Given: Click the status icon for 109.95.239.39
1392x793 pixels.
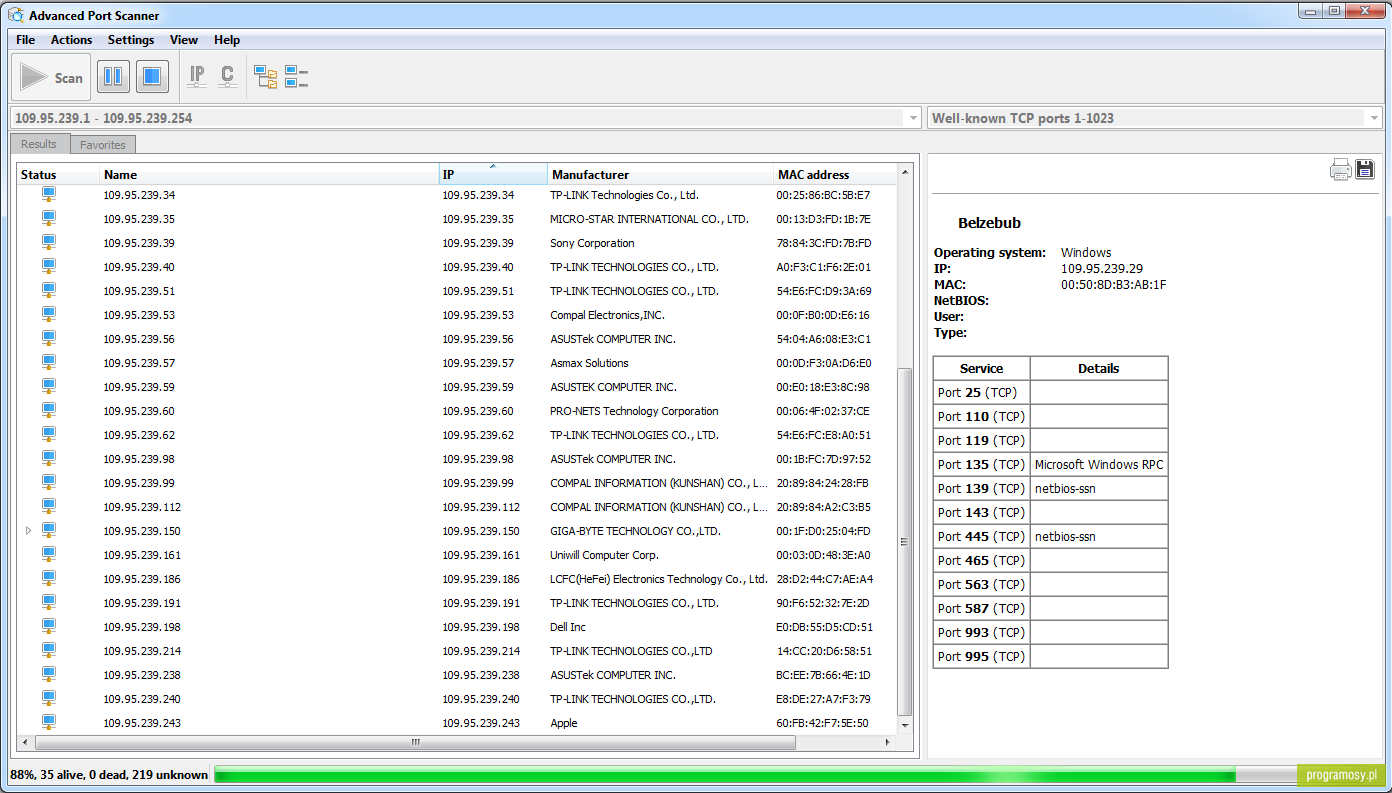Looking at the screenshot, I should pyautogui.click(x=48, y=243).
